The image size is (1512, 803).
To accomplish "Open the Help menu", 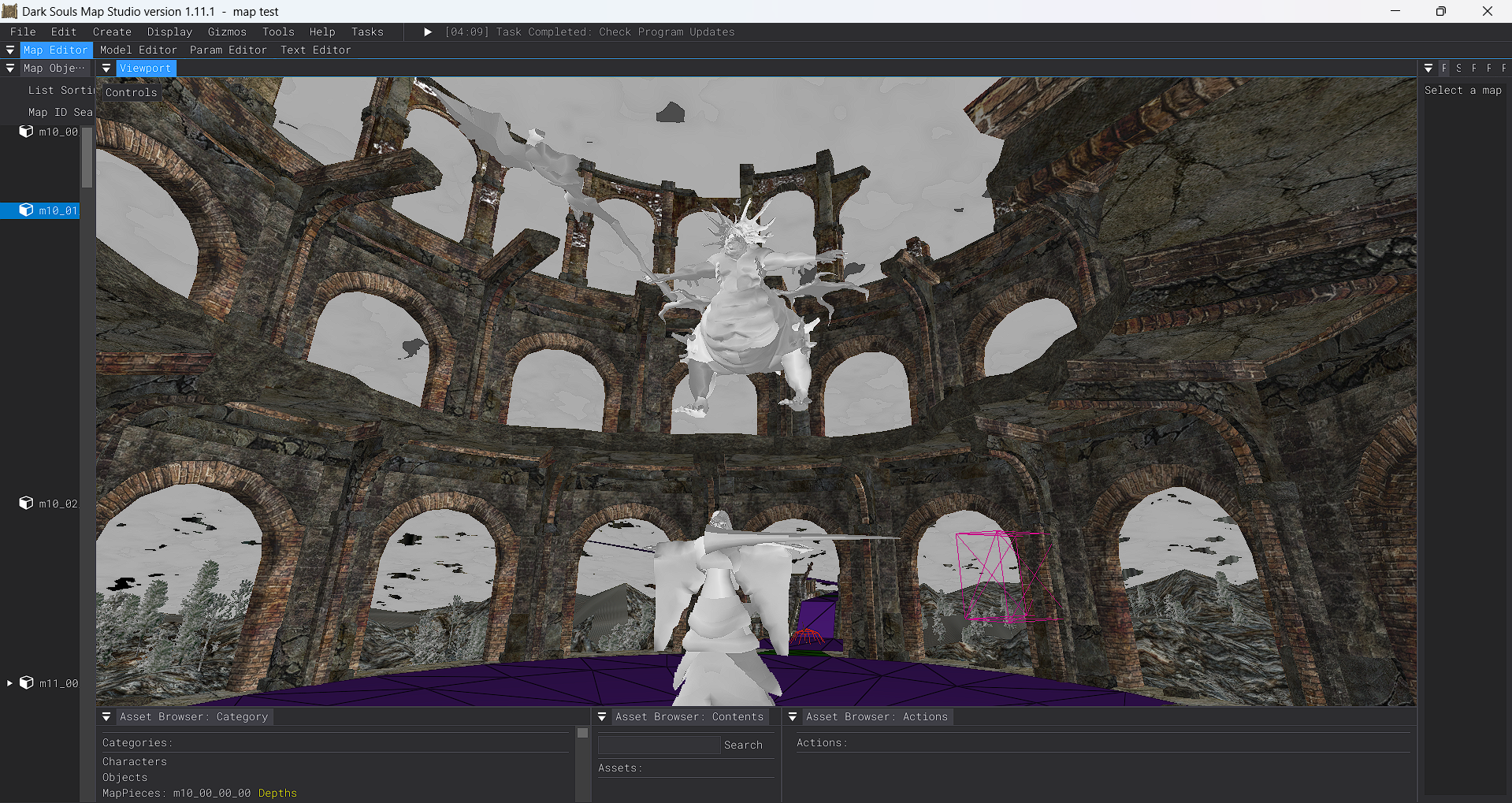I will 322,32.
